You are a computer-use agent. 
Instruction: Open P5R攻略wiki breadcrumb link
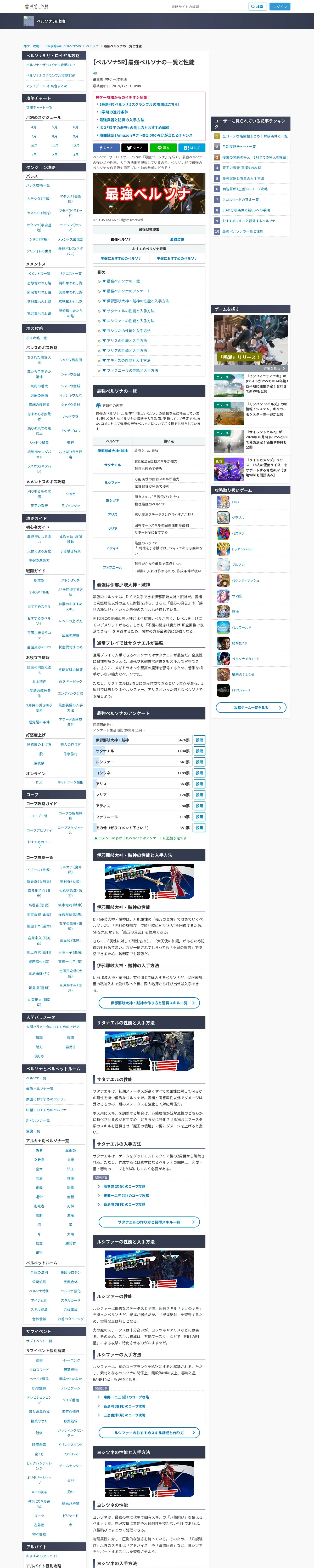[63, 46]
